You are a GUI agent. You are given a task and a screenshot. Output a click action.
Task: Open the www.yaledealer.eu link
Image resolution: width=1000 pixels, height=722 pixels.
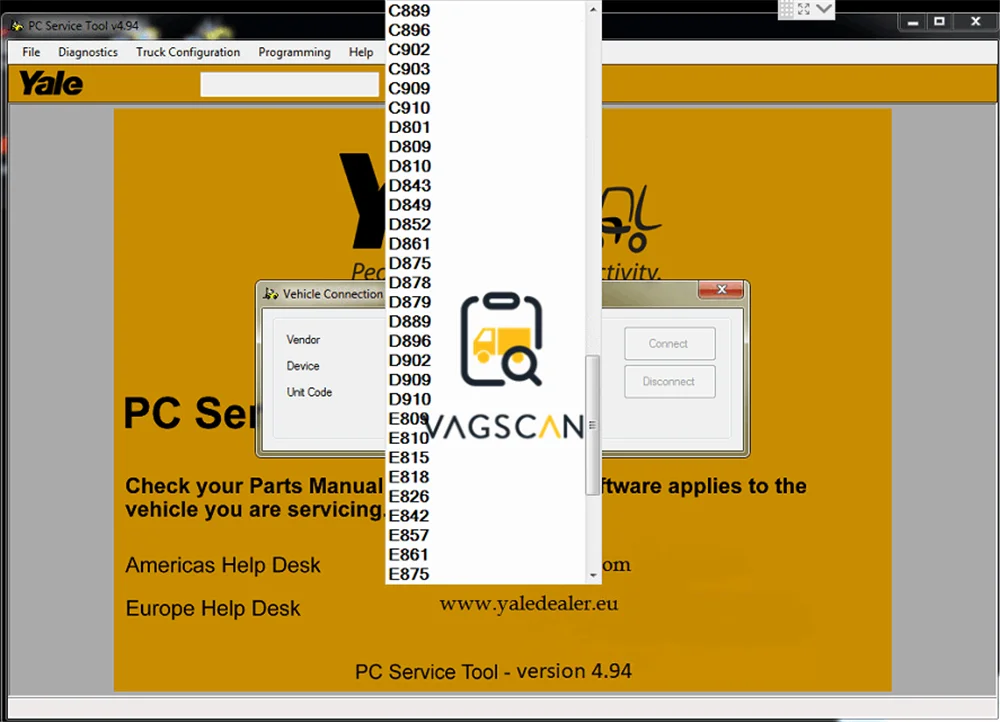coord(529,603)
